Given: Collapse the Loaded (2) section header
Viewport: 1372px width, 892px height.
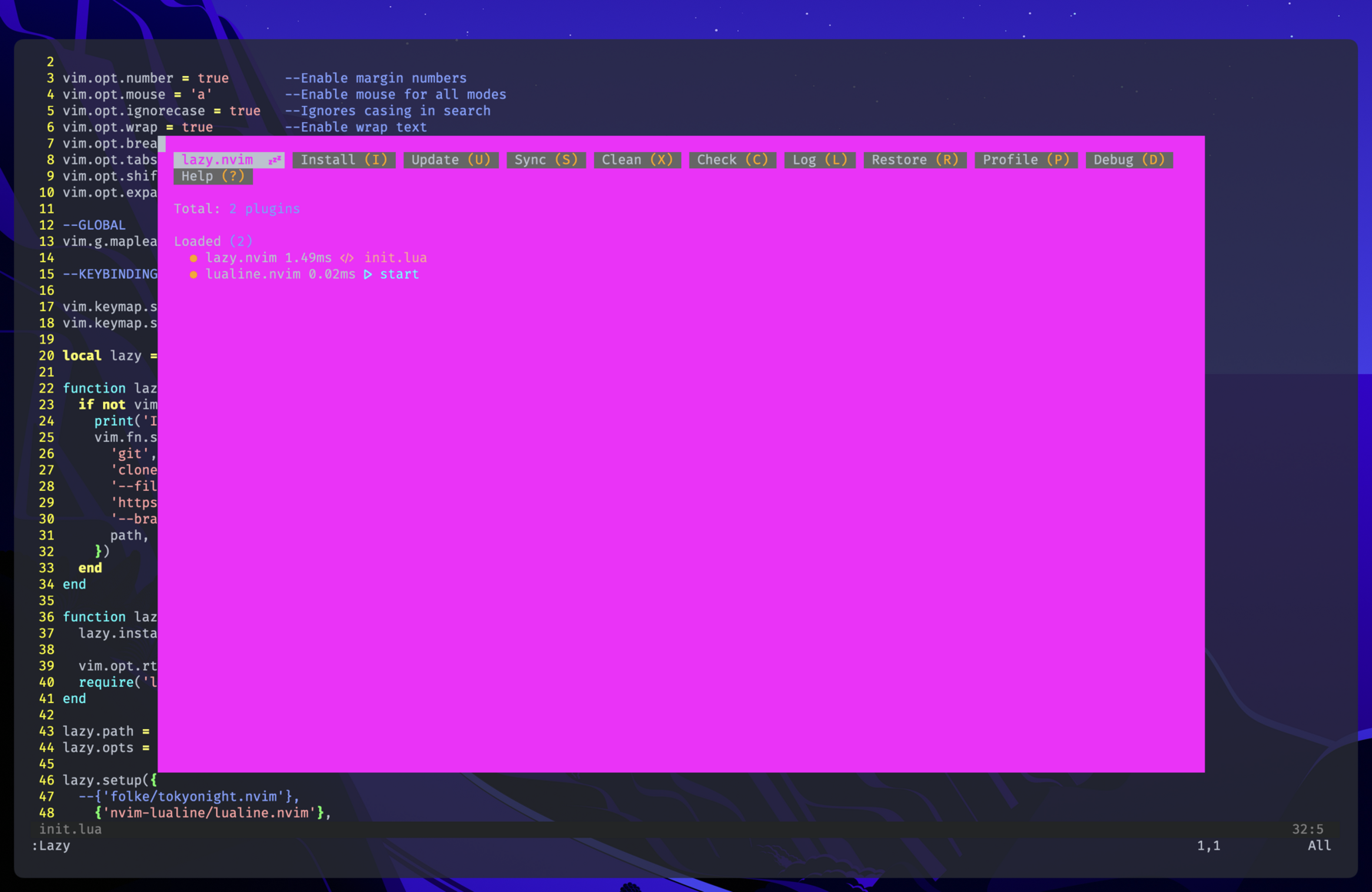Looking at the screenshot, I should point(212,241).
